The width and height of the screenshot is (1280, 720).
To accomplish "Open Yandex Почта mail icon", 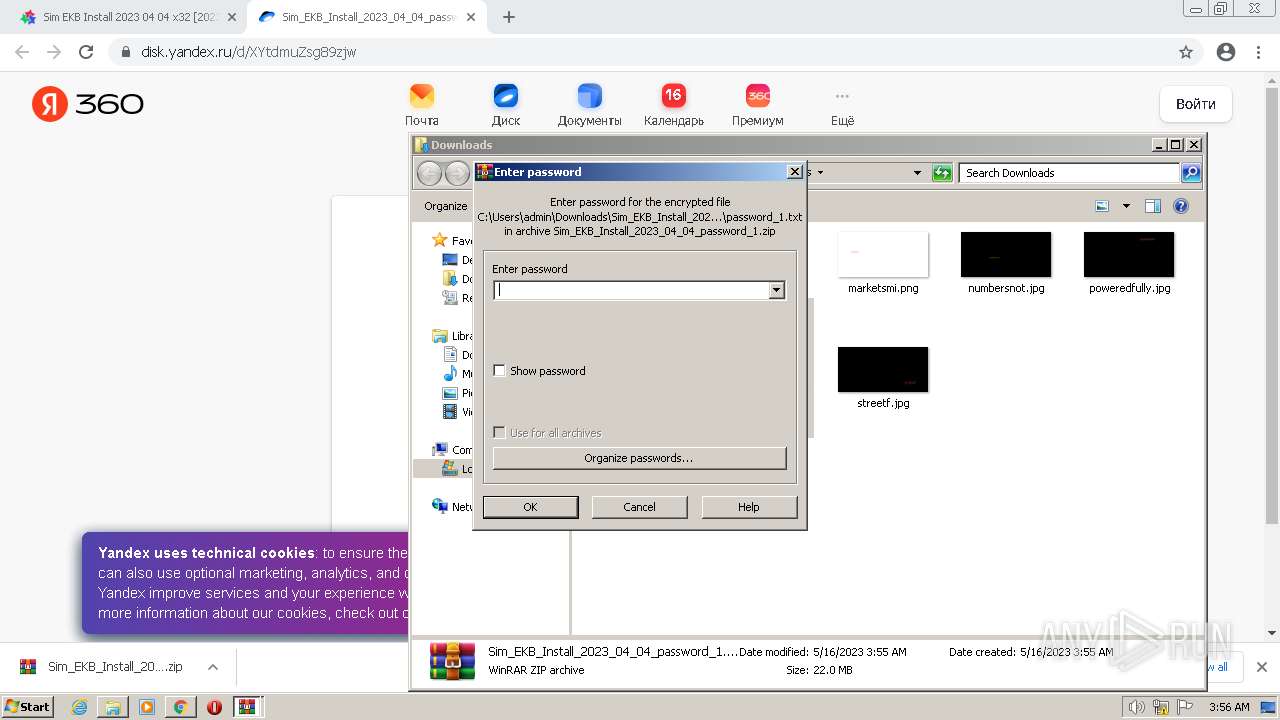I will [x=422, y=96].
